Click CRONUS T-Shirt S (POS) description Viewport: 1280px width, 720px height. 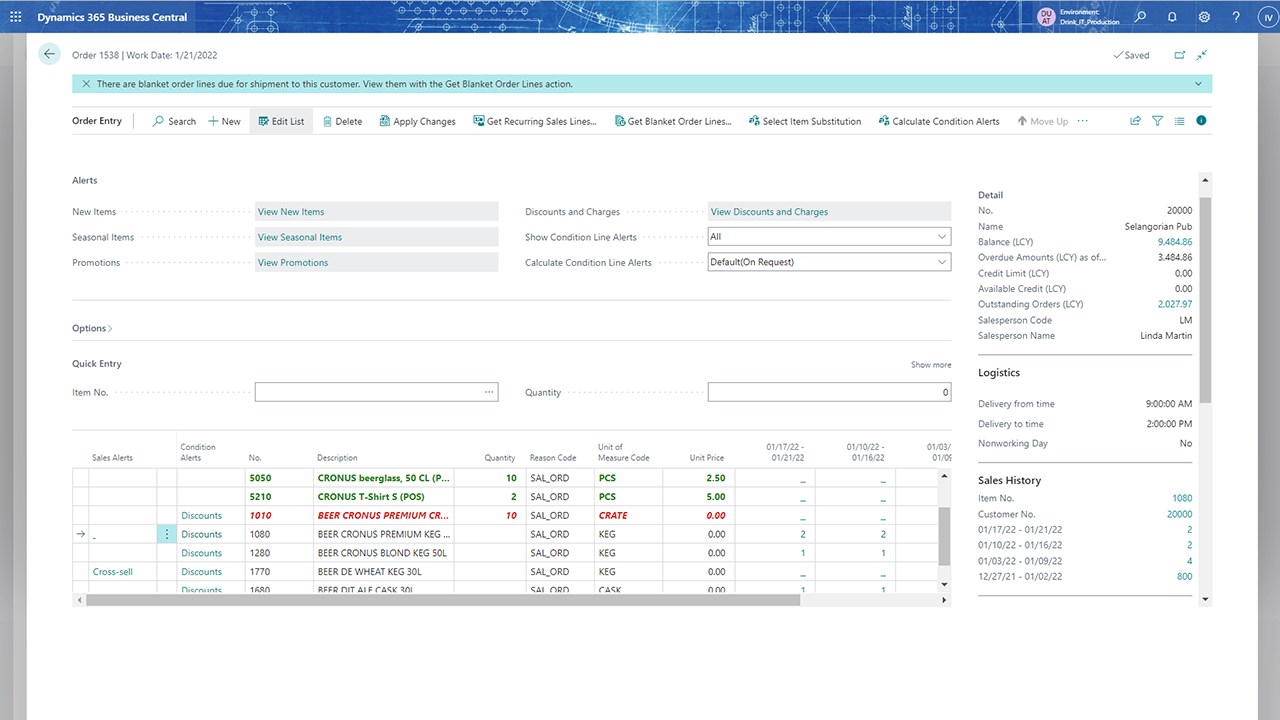369,497
